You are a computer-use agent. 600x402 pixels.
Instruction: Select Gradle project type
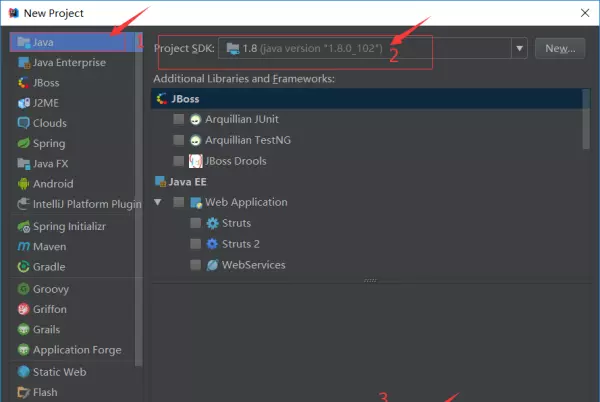pyautogui.click(x=73, y=267)
